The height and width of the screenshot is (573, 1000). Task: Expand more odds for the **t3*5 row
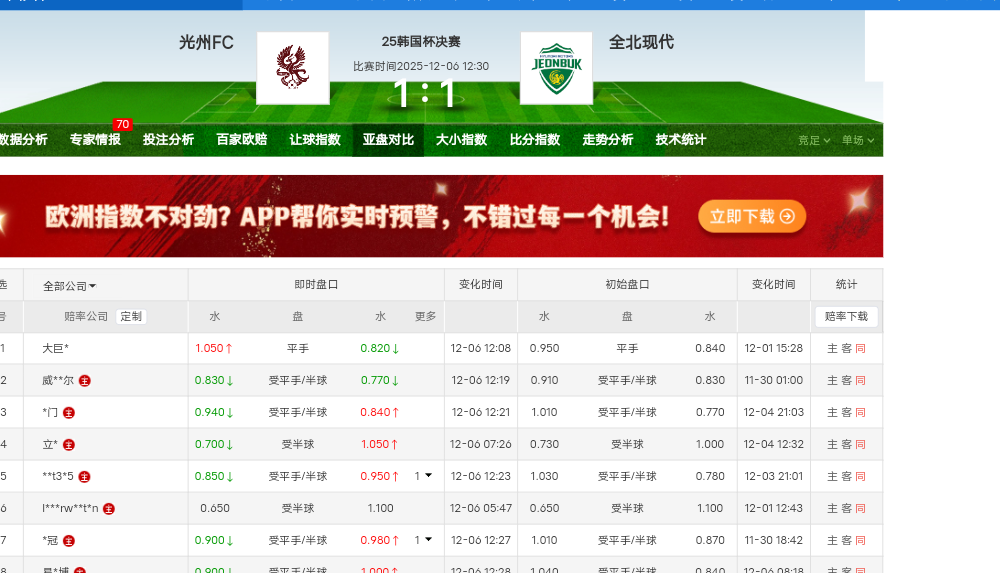424,476
